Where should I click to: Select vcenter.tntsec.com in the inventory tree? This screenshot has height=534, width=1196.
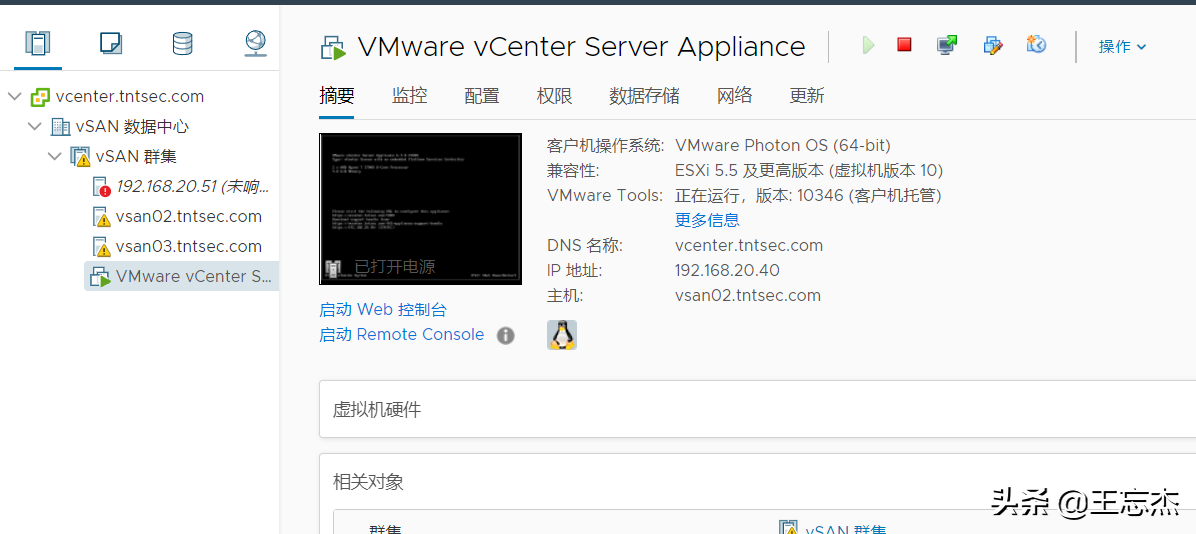[130, 96]
